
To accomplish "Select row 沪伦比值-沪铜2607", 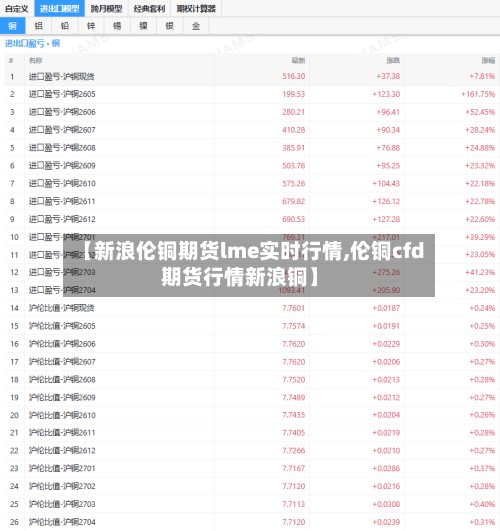I will pyautogui.click(x=252, y=362).
